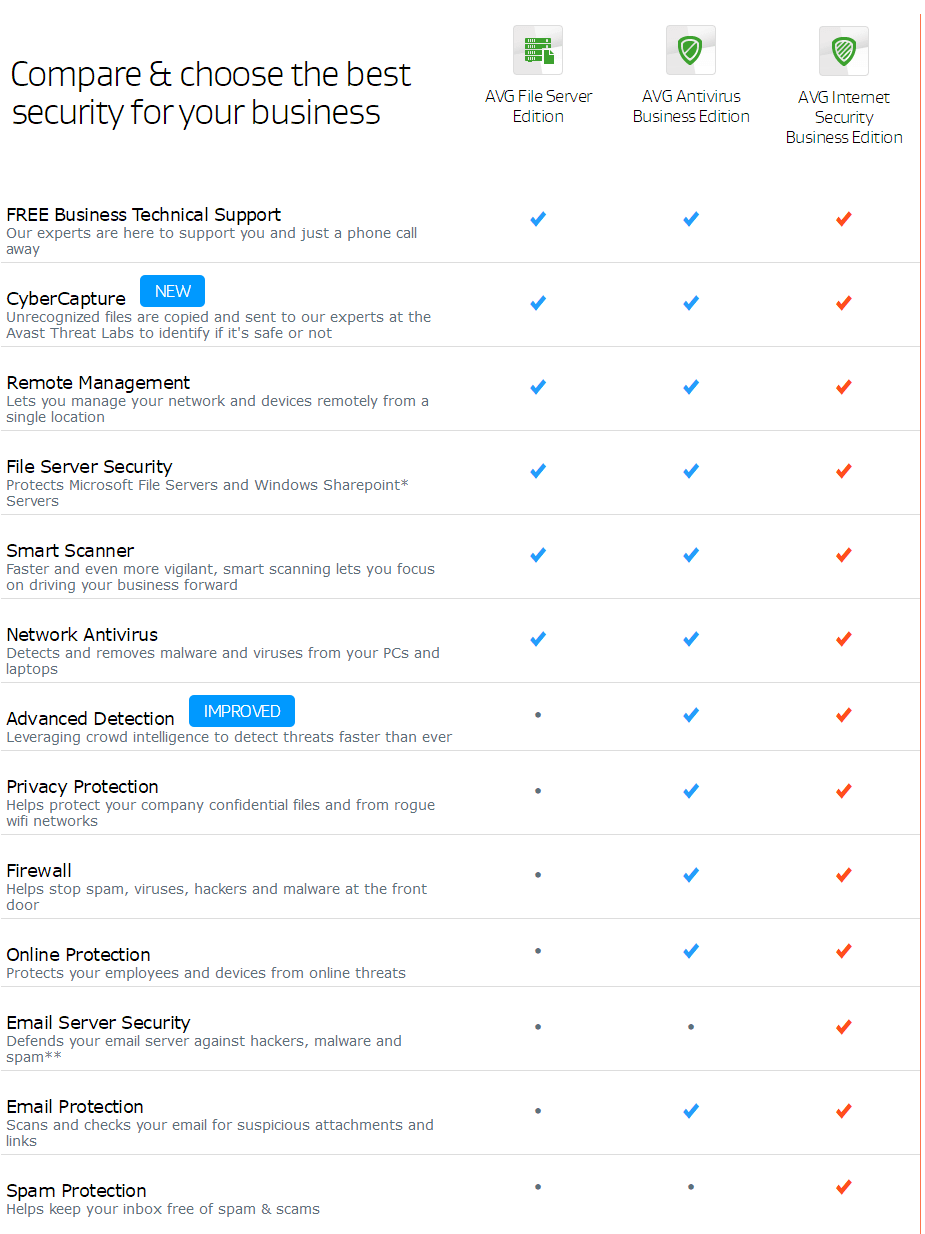Click the File Server dot for Advanced Detection
The width and height of the screenshot is (925, 1234).
(538, 714)
